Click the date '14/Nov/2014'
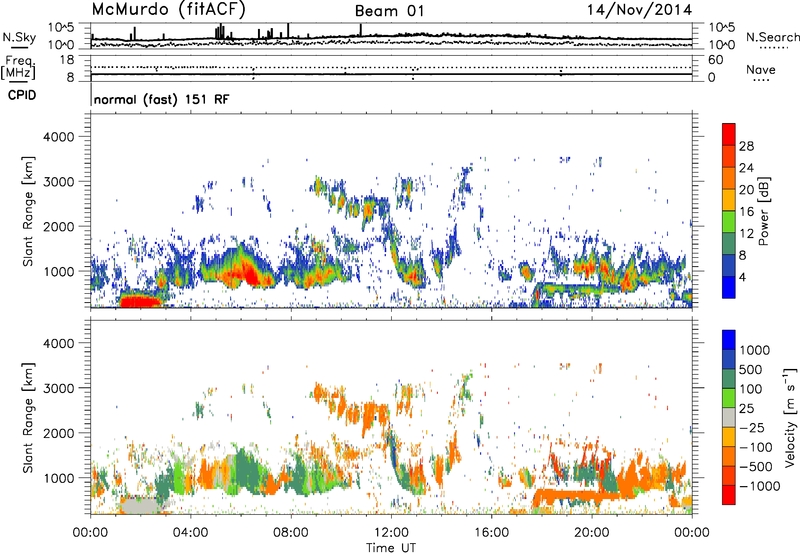The image size is (800, 554). (x=639, y=10)
